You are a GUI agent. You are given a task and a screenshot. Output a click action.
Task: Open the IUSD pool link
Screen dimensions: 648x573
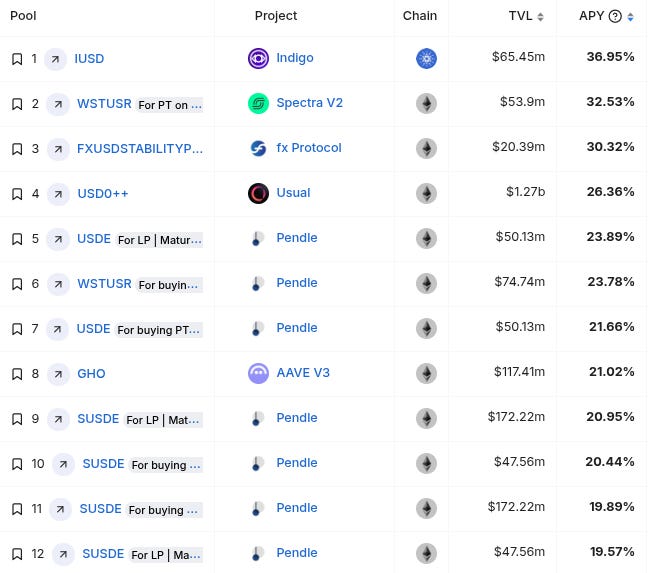point(89,59)
